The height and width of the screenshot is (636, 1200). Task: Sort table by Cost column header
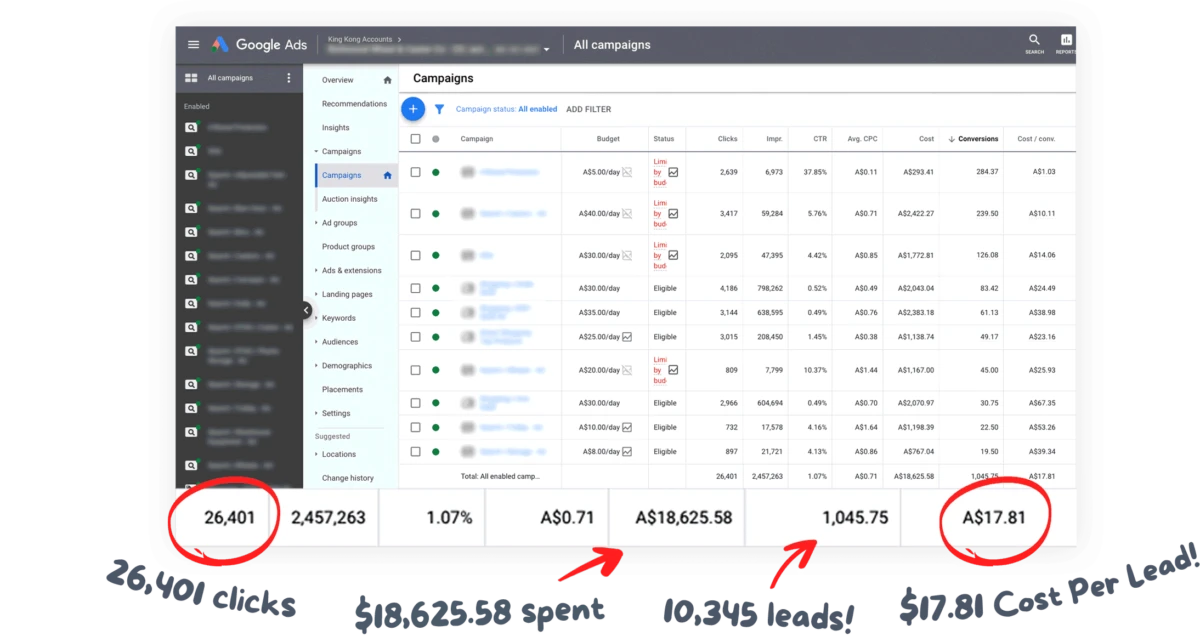924,139
